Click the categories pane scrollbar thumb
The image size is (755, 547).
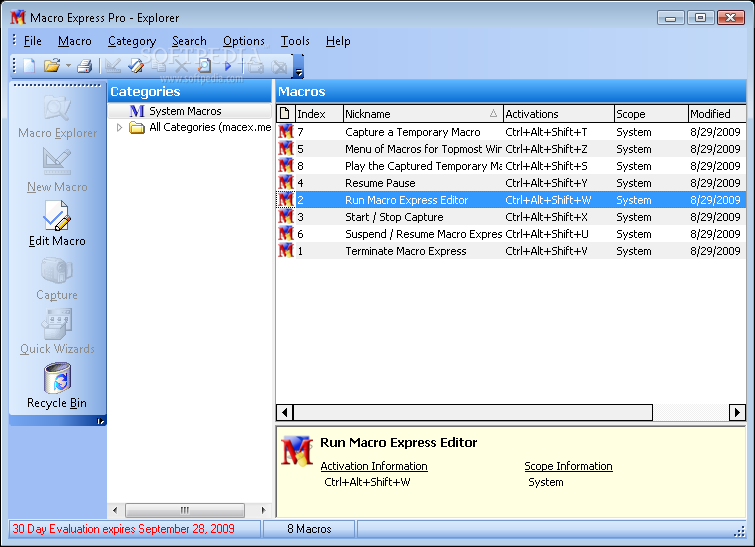coord(185,510)
